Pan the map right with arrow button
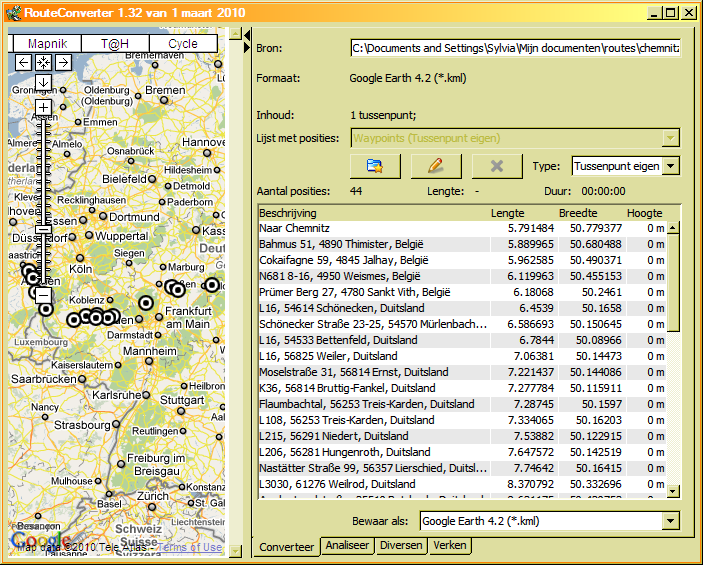This screenshot has height=565, width=703. (62, 63)
